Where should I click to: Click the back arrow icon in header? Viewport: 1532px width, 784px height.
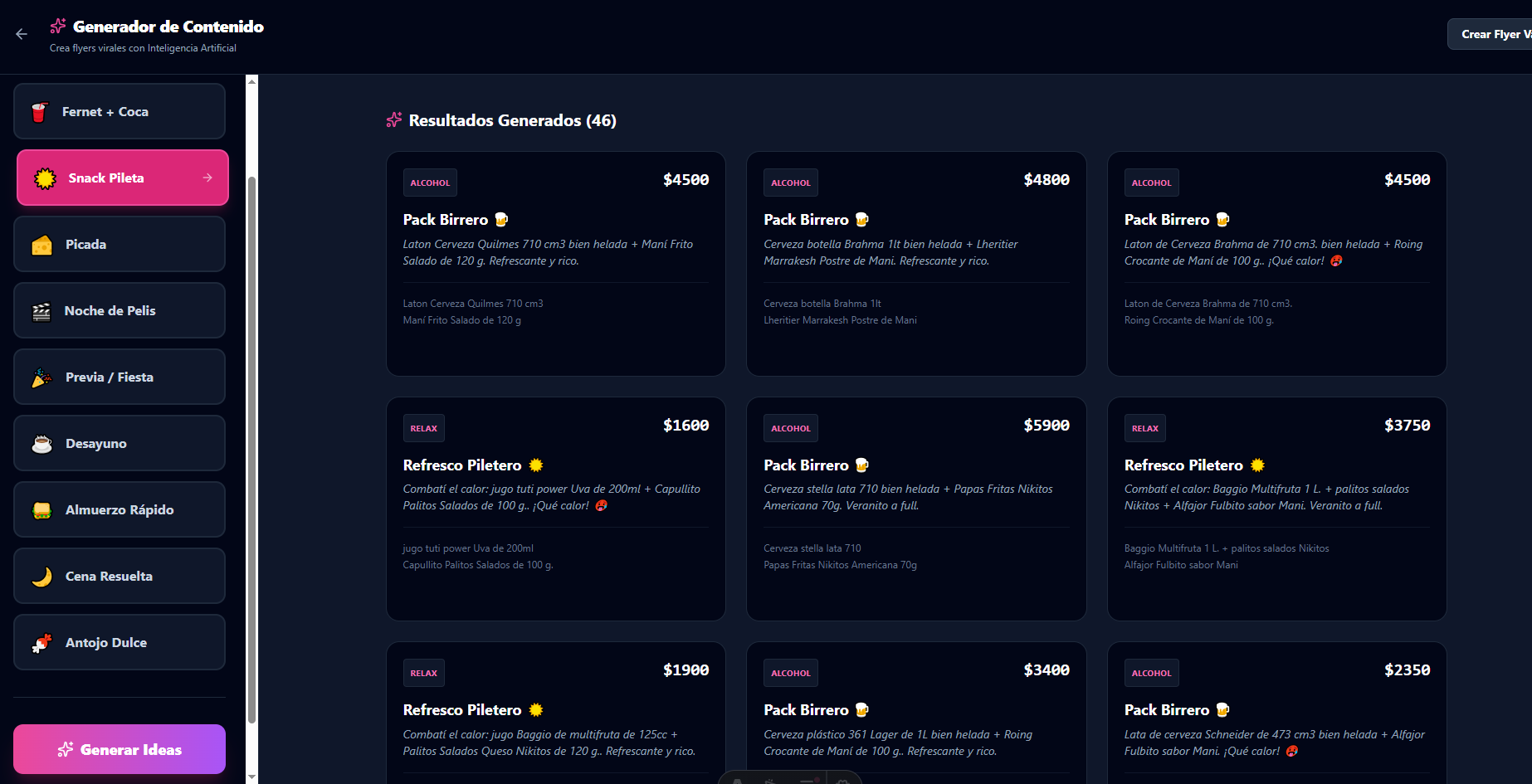click(22, 34)
